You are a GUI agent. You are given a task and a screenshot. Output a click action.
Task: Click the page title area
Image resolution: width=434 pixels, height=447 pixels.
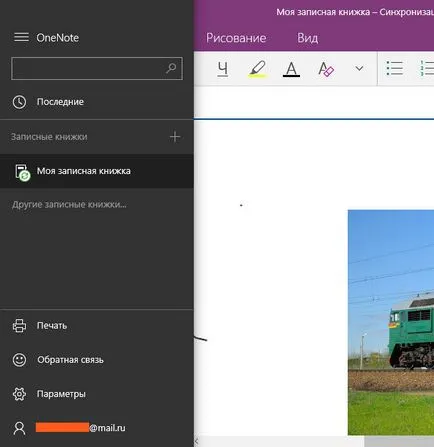[314, 103]
